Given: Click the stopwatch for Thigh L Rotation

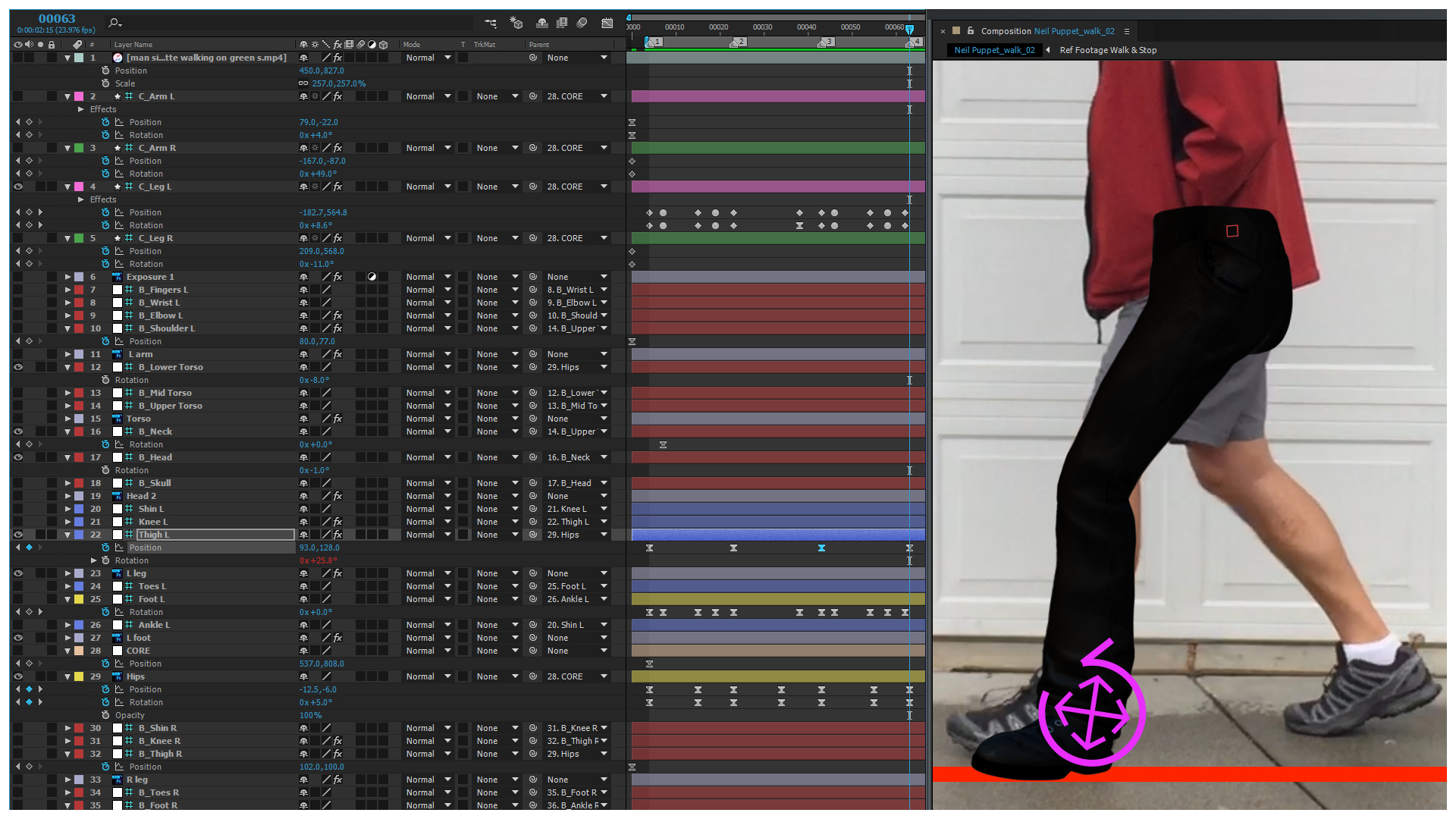Looking at the screenshot, I should [x=106, y=560].
